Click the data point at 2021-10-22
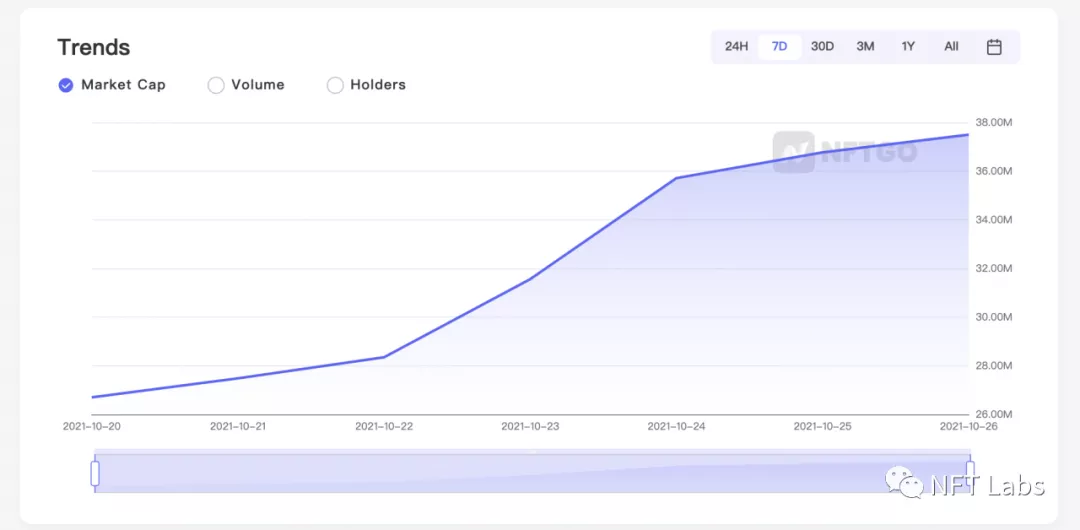 click(x=384, y=357)
